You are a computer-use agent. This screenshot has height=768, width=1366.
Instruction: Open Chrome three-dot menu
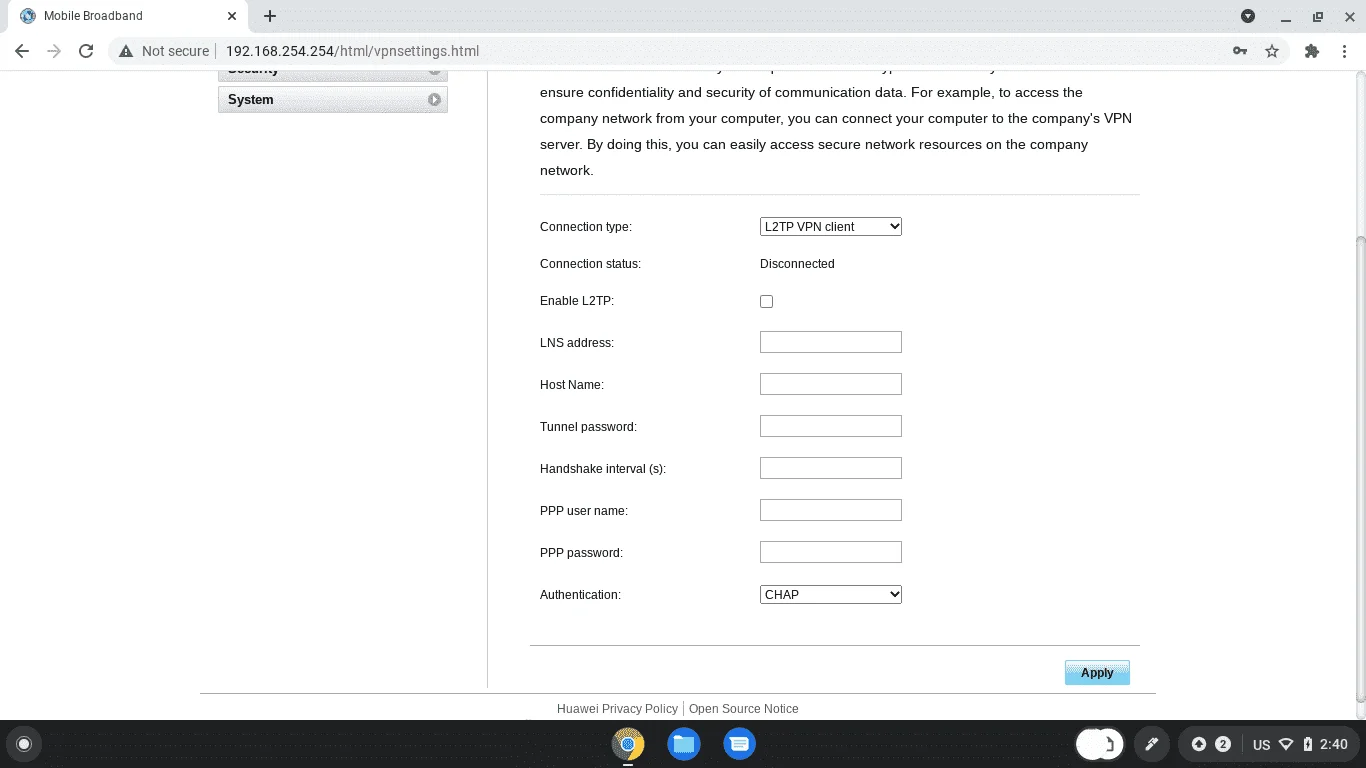click(x=1344, y=51)
